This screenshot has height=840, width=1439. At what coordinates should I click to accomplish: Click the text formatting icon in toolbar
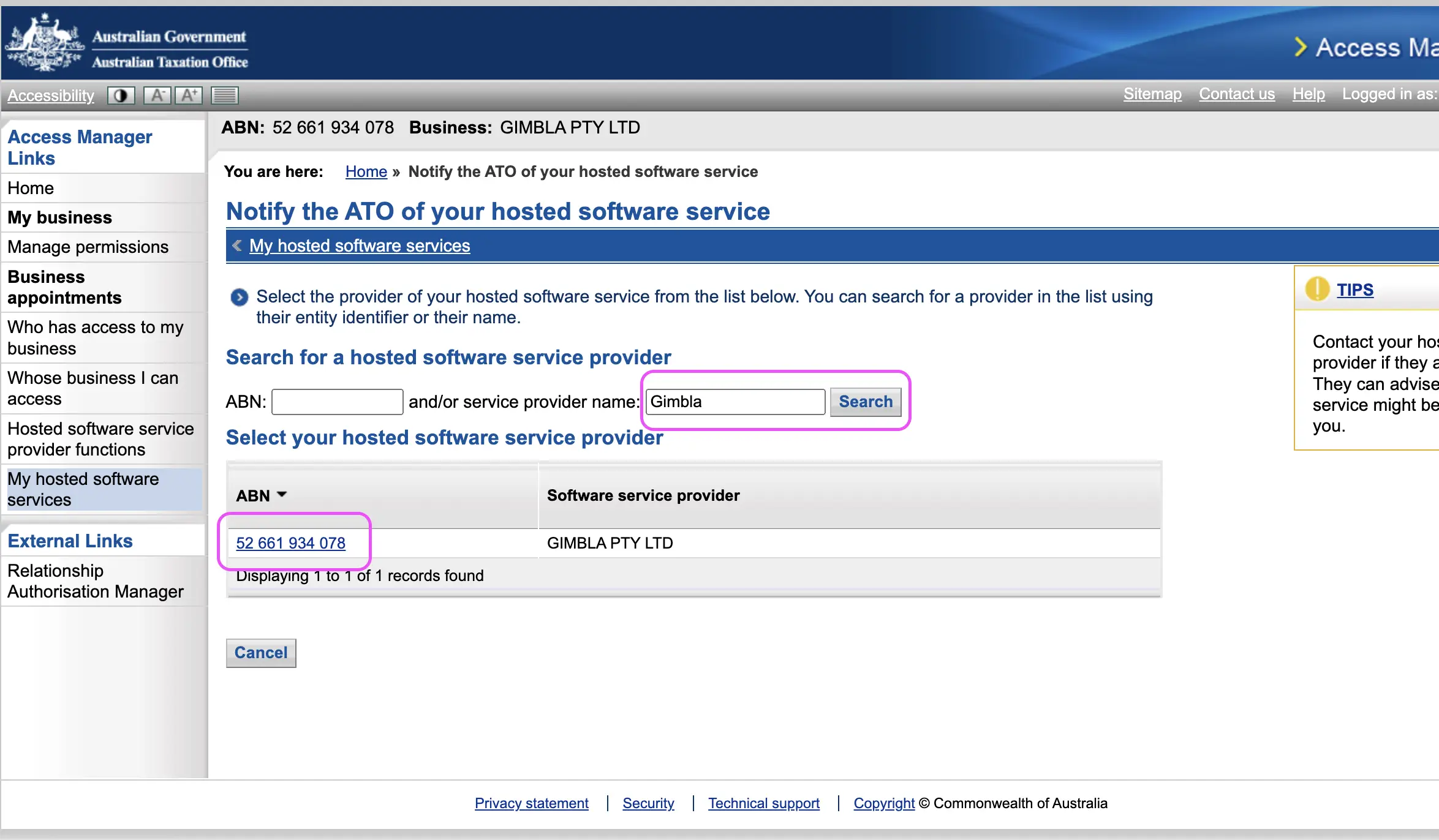[225, 95]
